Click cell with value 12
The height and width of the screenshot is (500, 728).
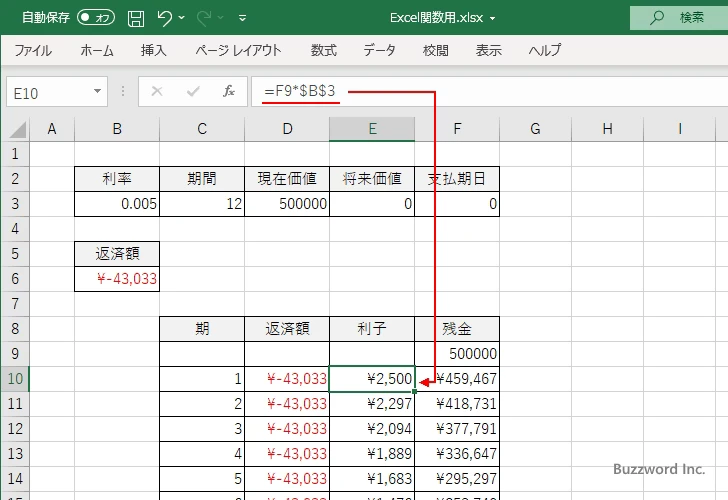pyautogui.click(x=202, y=204)
